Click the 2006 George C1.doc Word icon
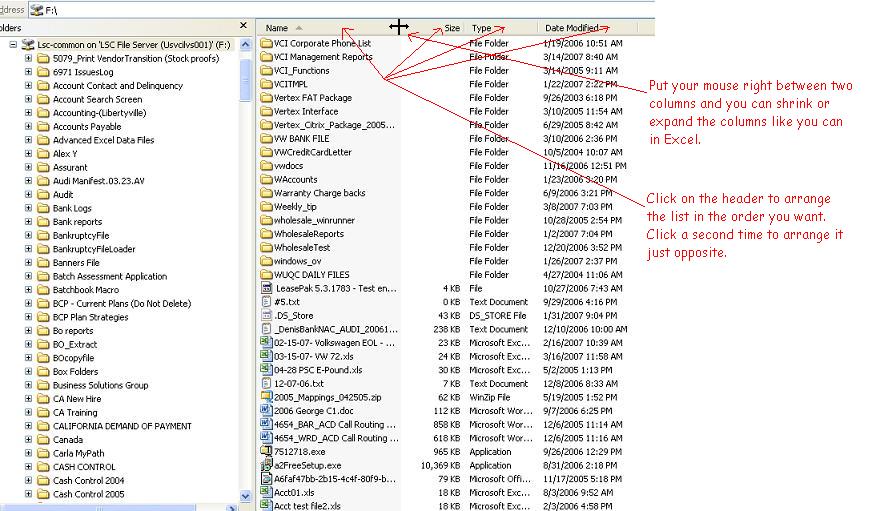Image resolution: width=869 pixels, height=511 pixels. click(x=266, y=411)
